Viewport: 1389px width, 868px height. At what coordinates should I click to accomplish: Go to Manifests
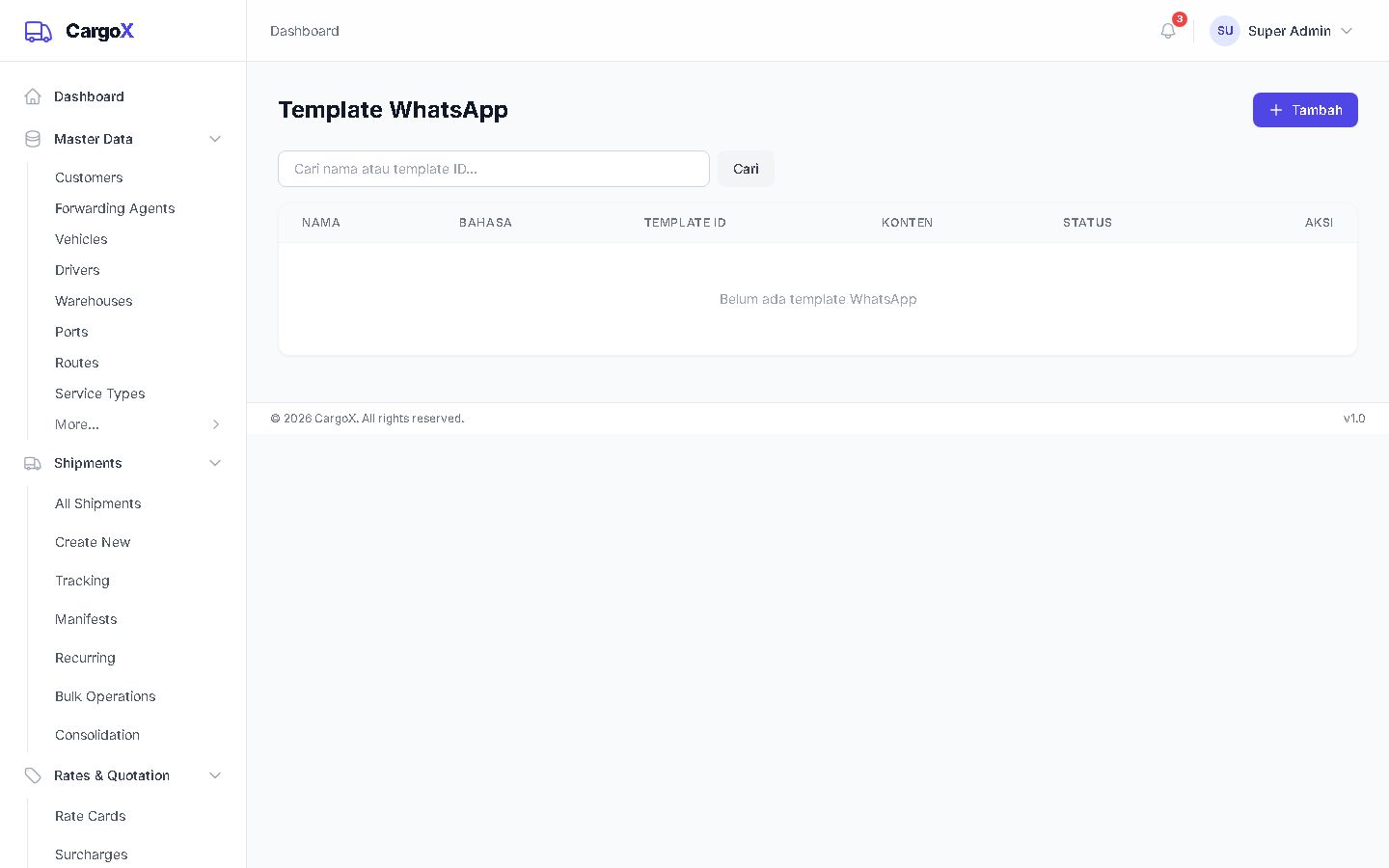coord(86,619)
